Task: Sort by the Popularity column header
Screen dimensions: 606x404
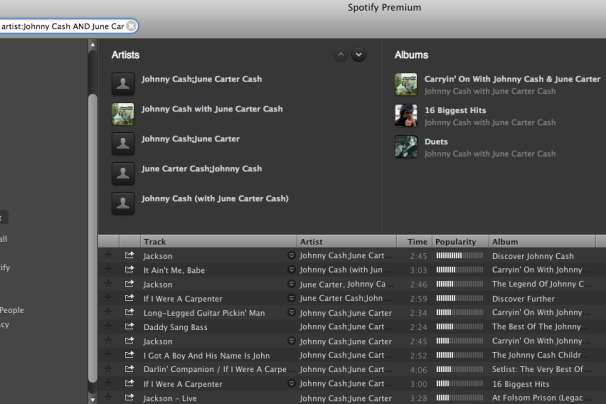Action: tap(460, 242)
